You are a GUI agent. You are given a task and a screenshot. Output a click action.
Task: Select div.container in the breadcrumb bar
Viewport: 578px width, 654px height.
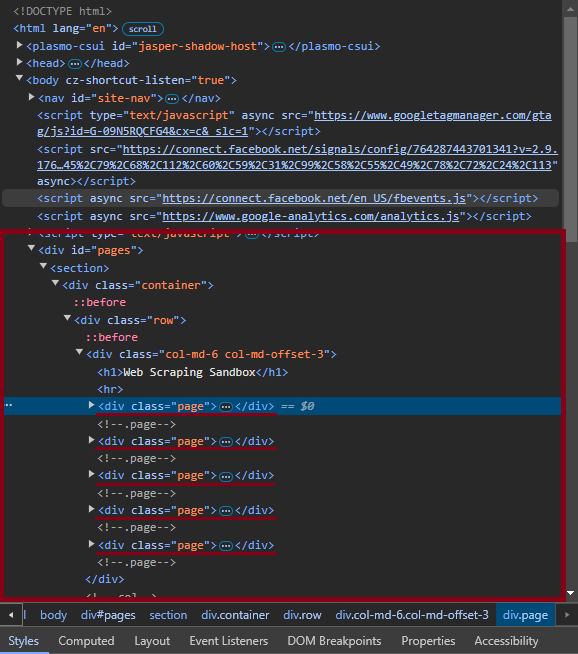click(235, 615)
